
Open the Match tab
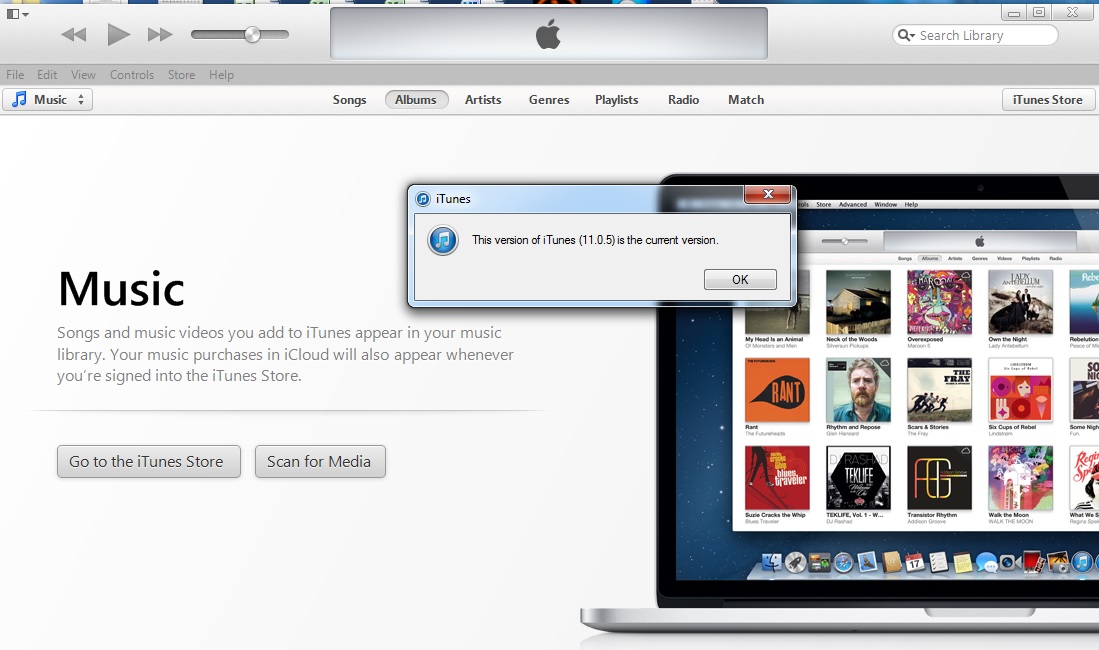point(746,100)
